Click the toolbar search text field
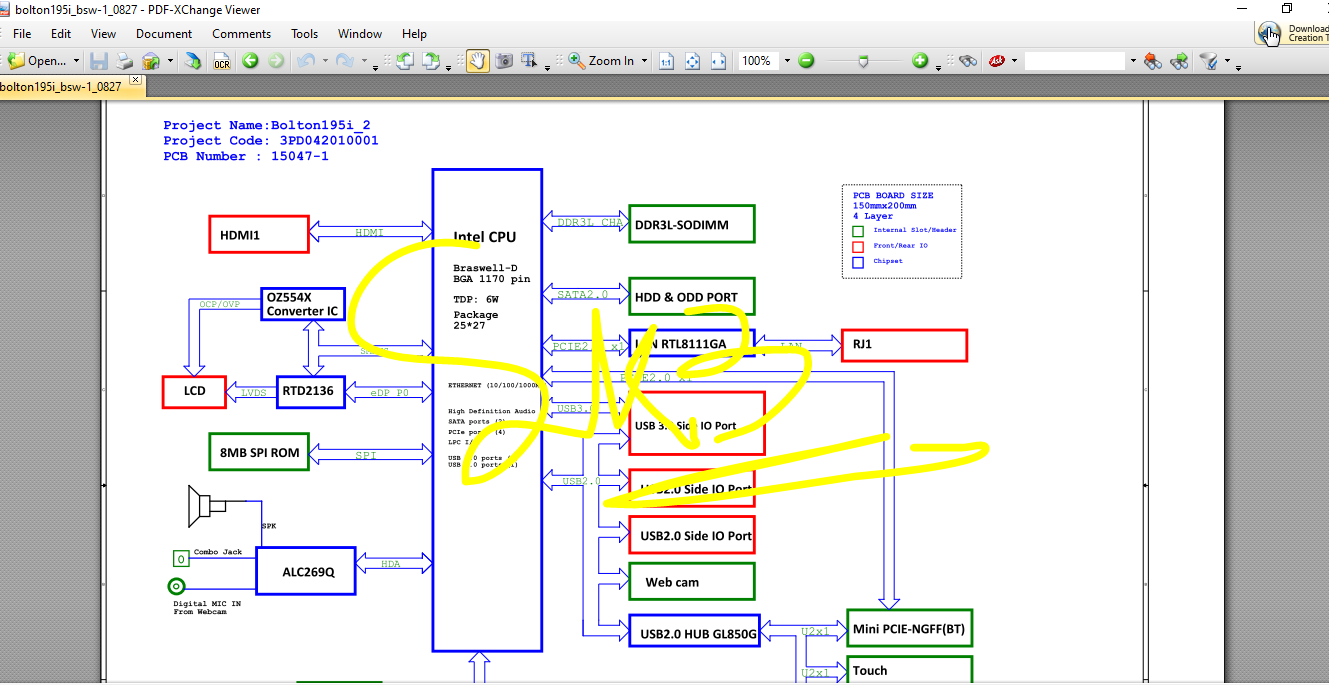The width and height of the screenshot is (1329, 685). click(x=1075, y=61)
